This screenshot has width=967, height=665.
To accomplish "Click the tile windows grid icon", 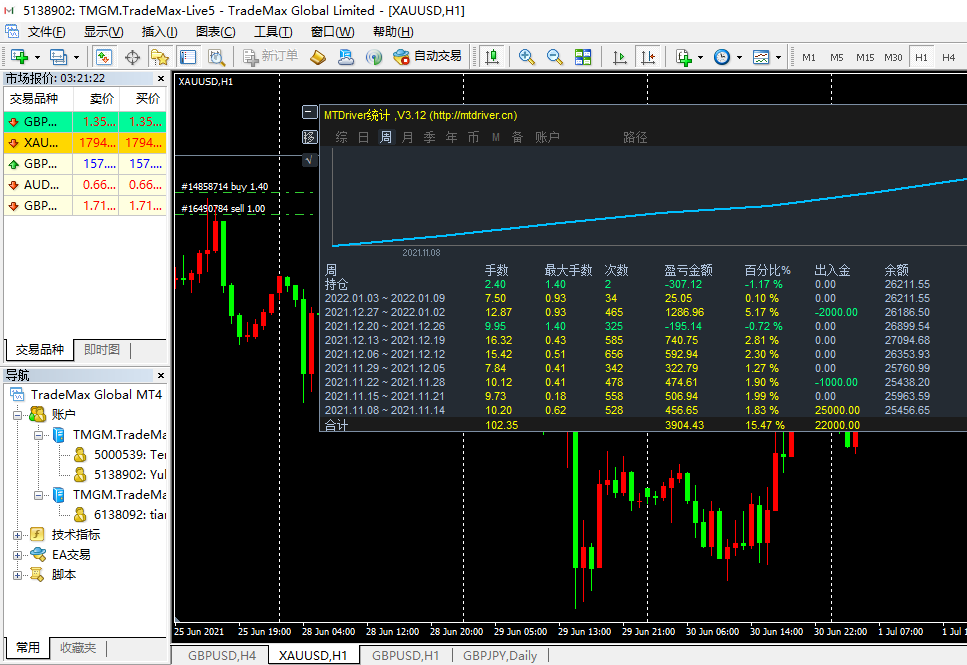I will pos(583,57).
